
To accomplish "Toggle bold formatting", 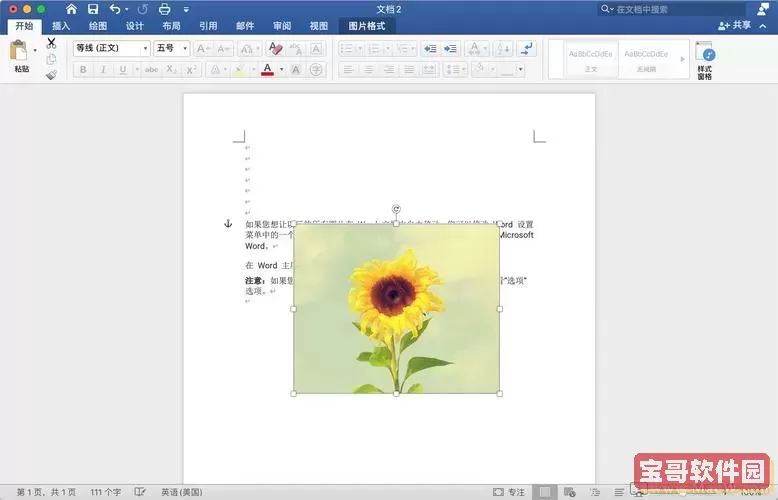I will pyautogui.click(x=83, y=70).
